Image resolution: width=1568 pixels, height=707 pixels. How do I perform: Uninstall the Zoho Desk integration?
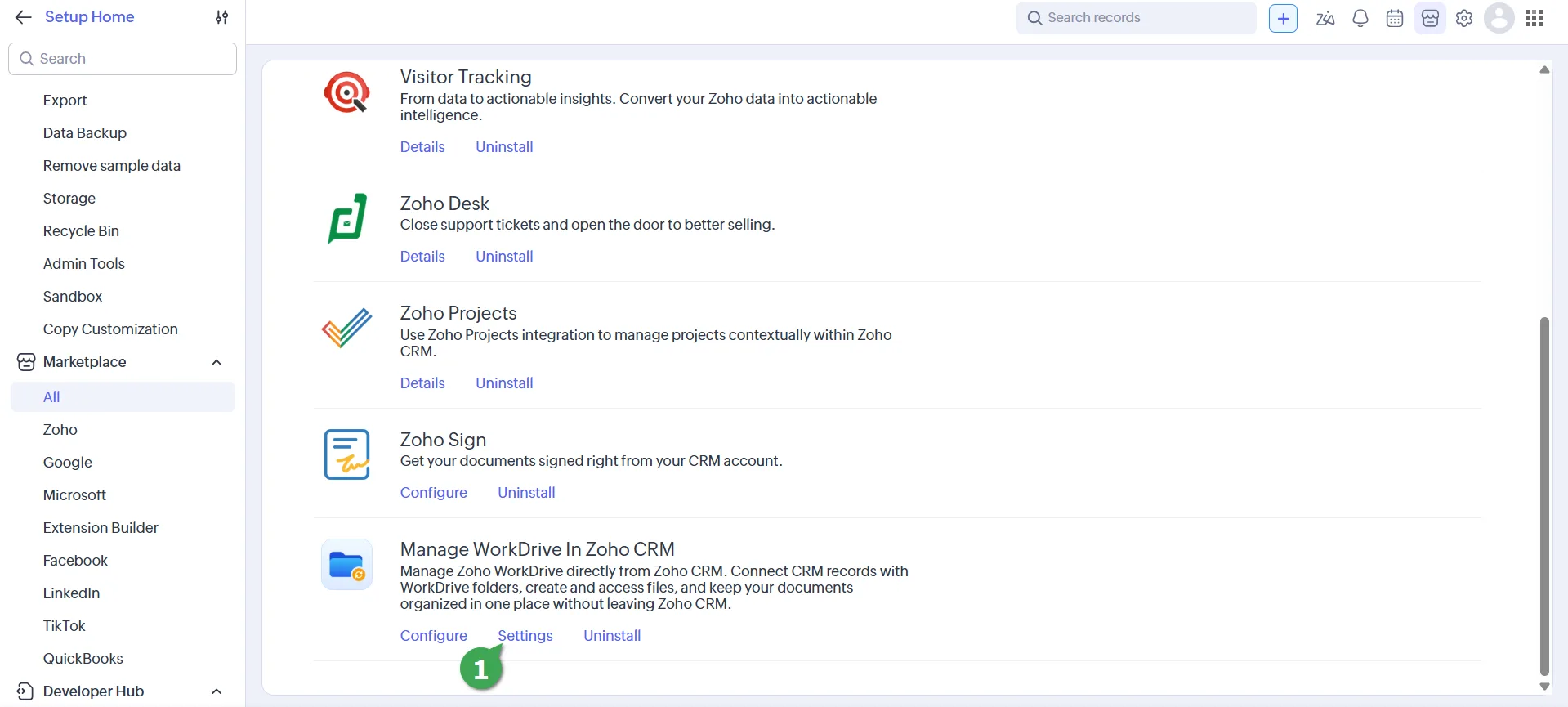[504, 257]
